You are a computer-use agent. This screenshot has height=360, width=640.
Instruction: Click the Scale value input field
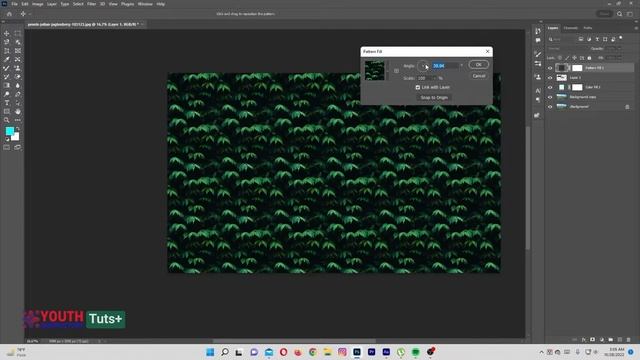coord(424,78)
